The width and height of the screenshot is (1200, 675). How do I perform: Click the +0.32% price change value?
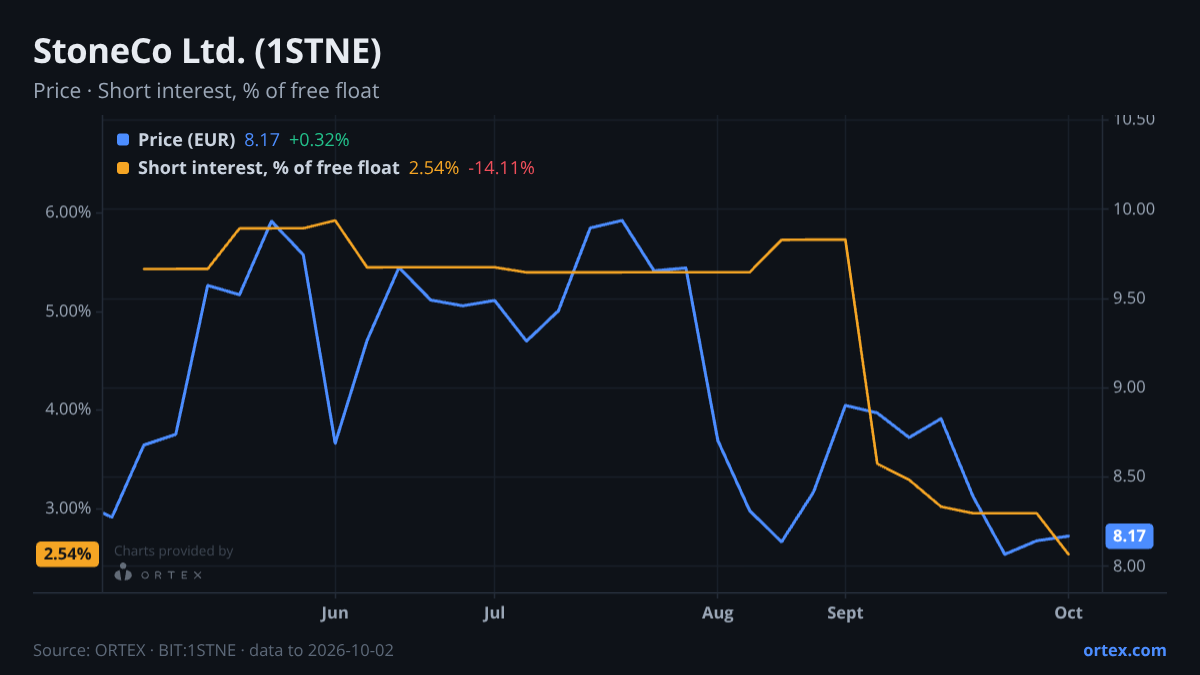(319, 140)
